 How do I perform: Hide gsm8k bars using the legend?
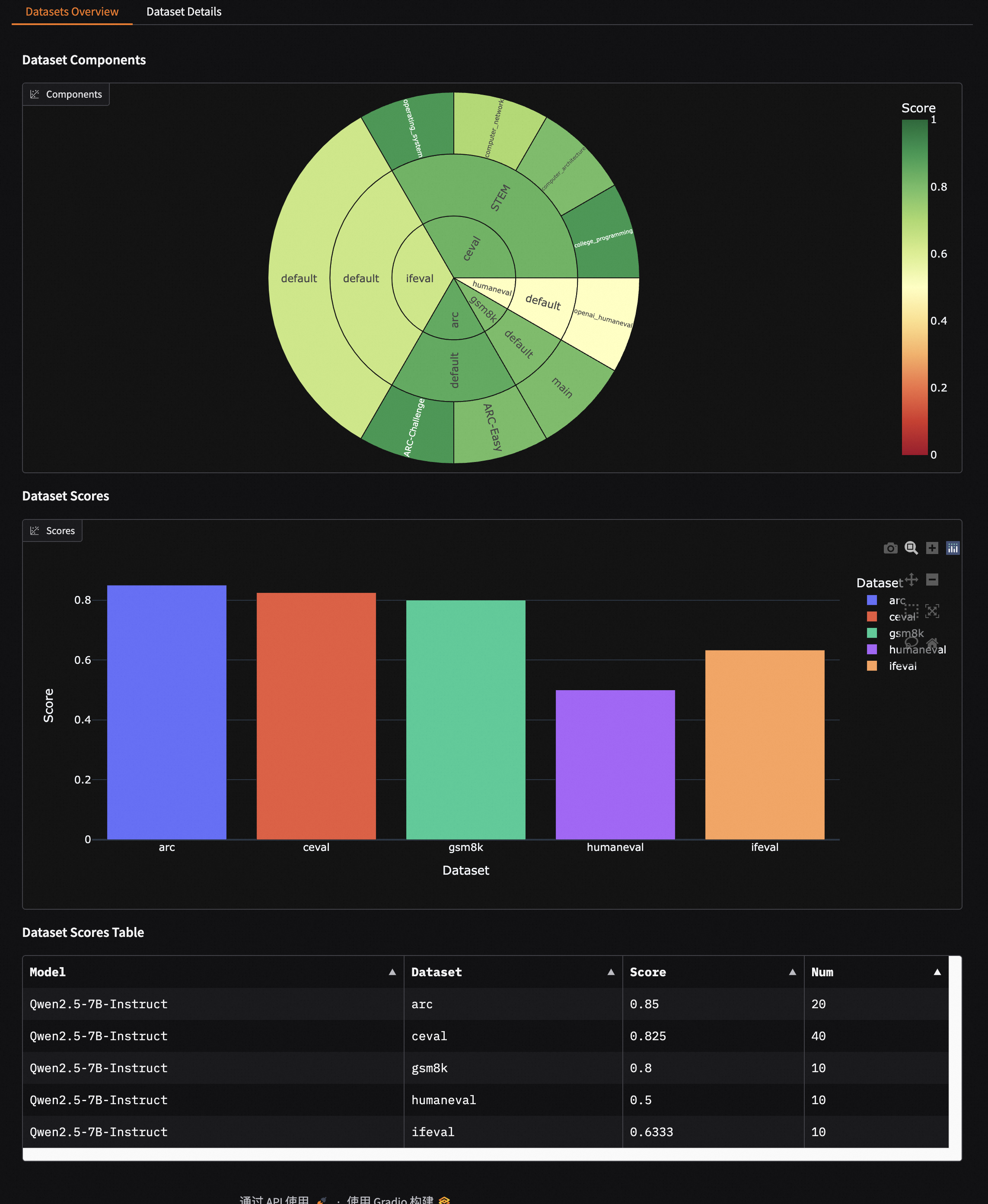[x=906, y=633]
